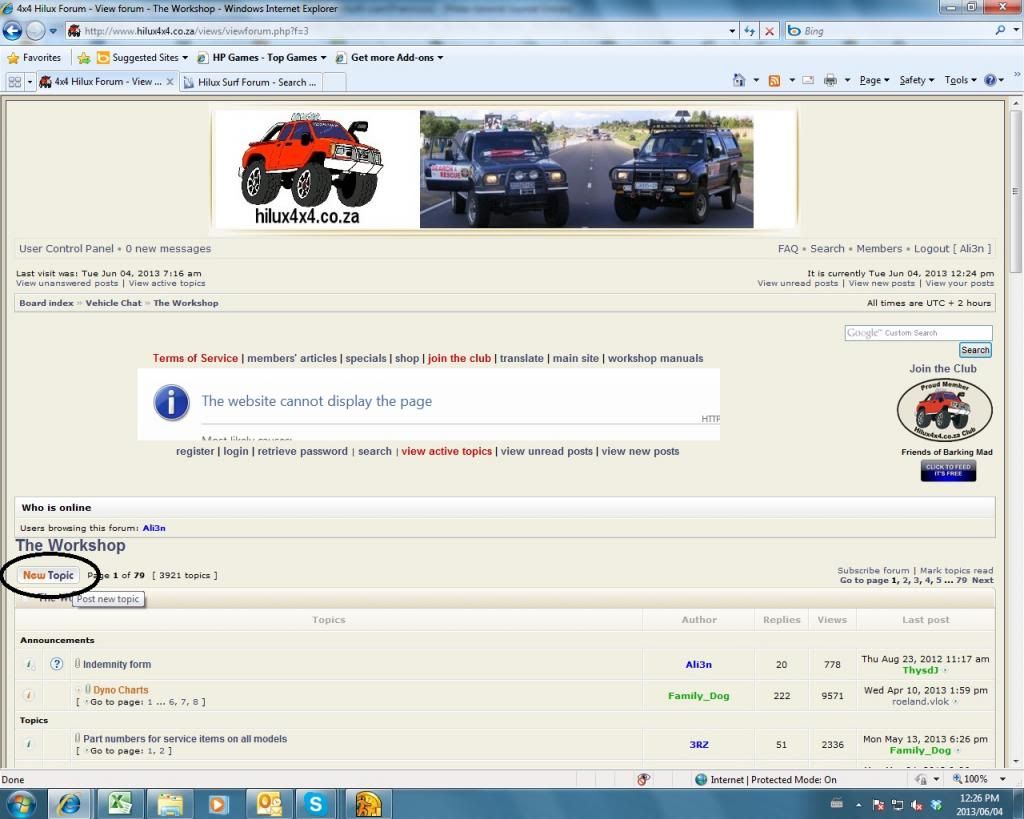Image resolution: width=1024 pixels, height=819 pixels.
Task: Close the 4x4 Hilux Forum tab
Action: tap(170, 82)
